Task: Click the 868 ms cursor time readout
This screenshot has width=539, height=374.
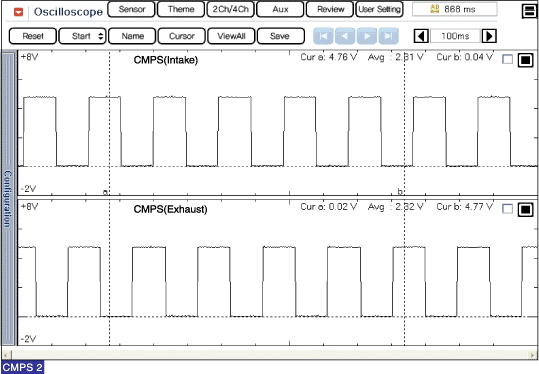Action: 454,9
